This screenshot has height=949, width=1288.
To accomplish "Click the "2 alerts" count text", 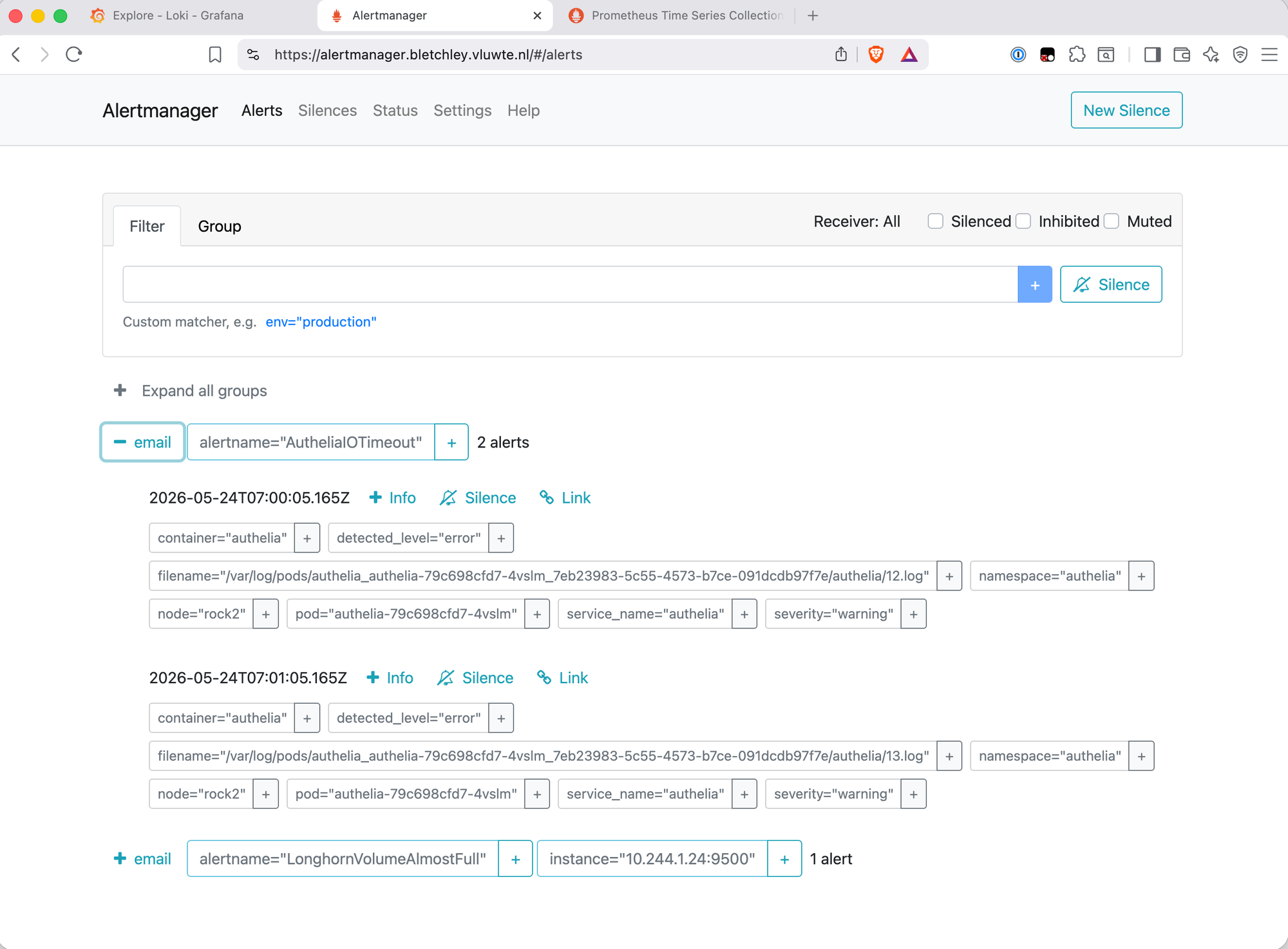I will [503, 442].
